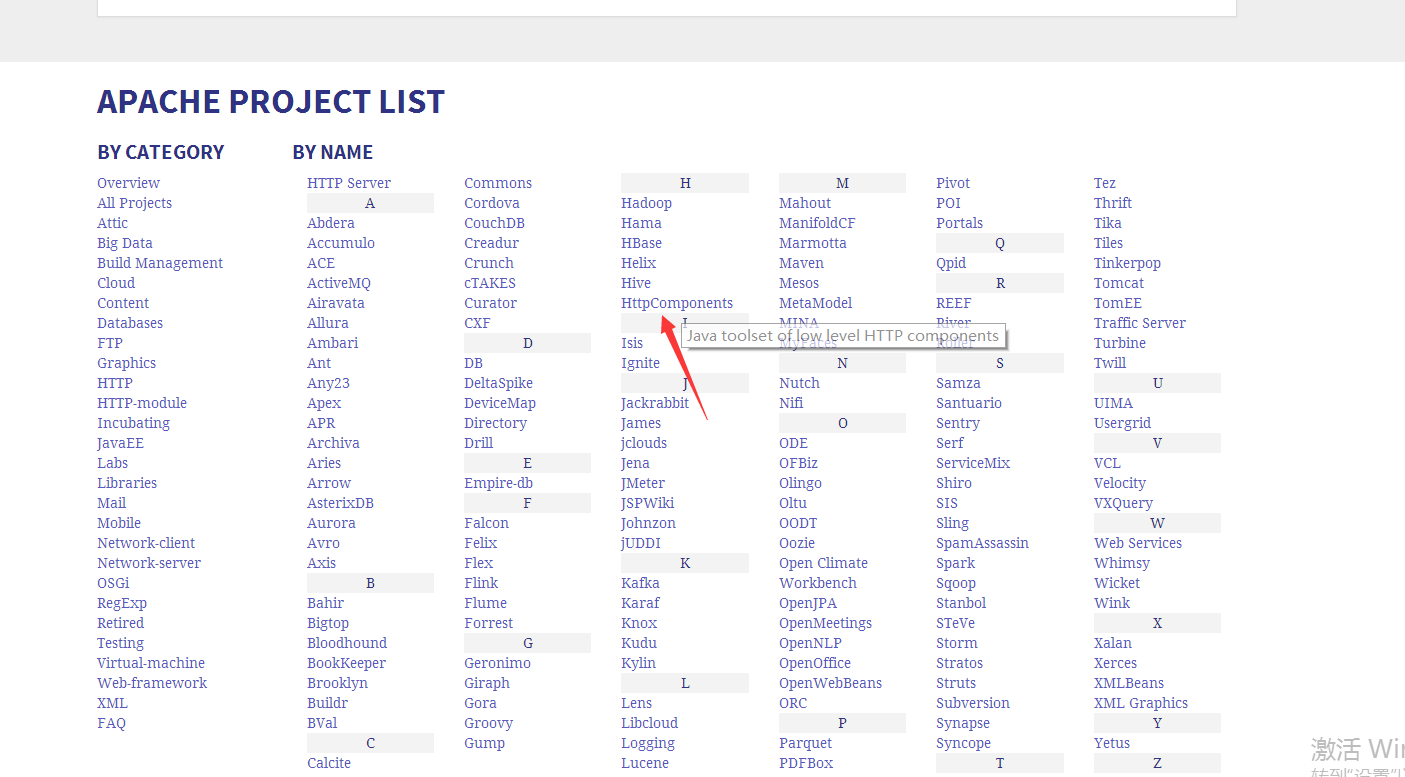The height and width of the screenshot is (777, 1405).
Task: Open the ServiceMix project link
Action: coord(973,463)
